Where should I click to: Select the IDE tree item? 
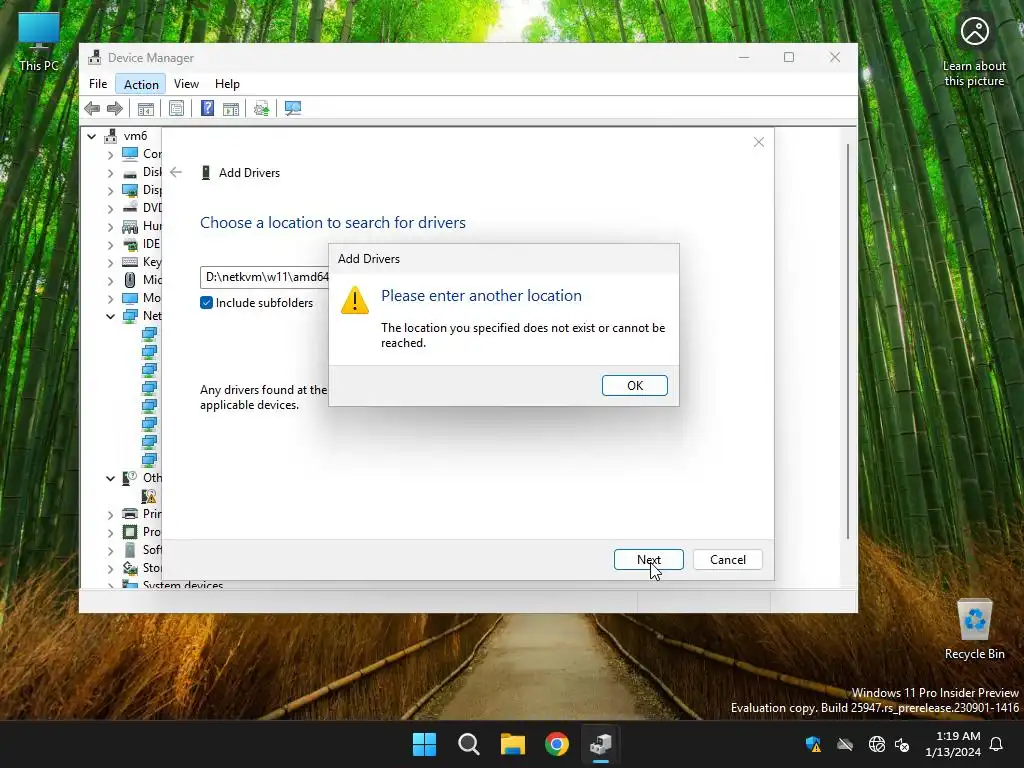tap(151, 244)
